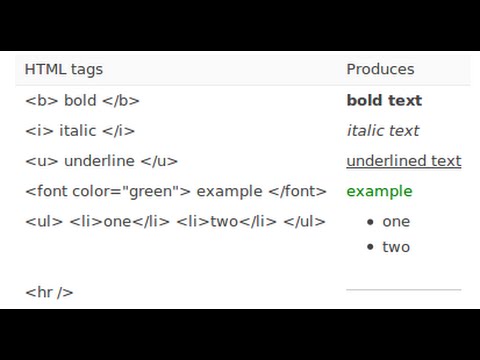Select the <ul> <li> list tag example

pyautogui.click(x=175, y=221)
